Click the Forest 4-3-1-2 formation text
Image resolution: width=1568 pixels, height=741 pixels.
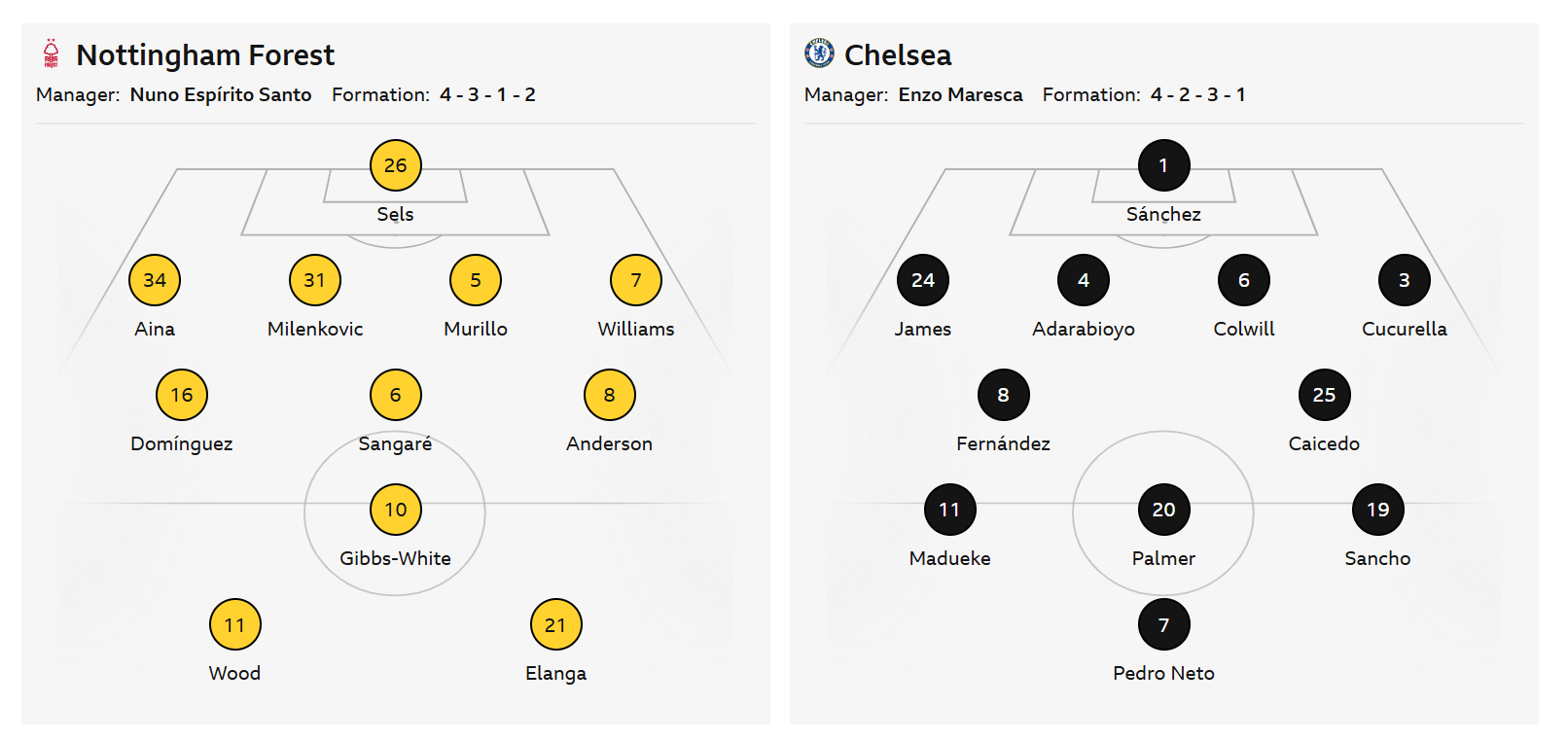[487, 94]
